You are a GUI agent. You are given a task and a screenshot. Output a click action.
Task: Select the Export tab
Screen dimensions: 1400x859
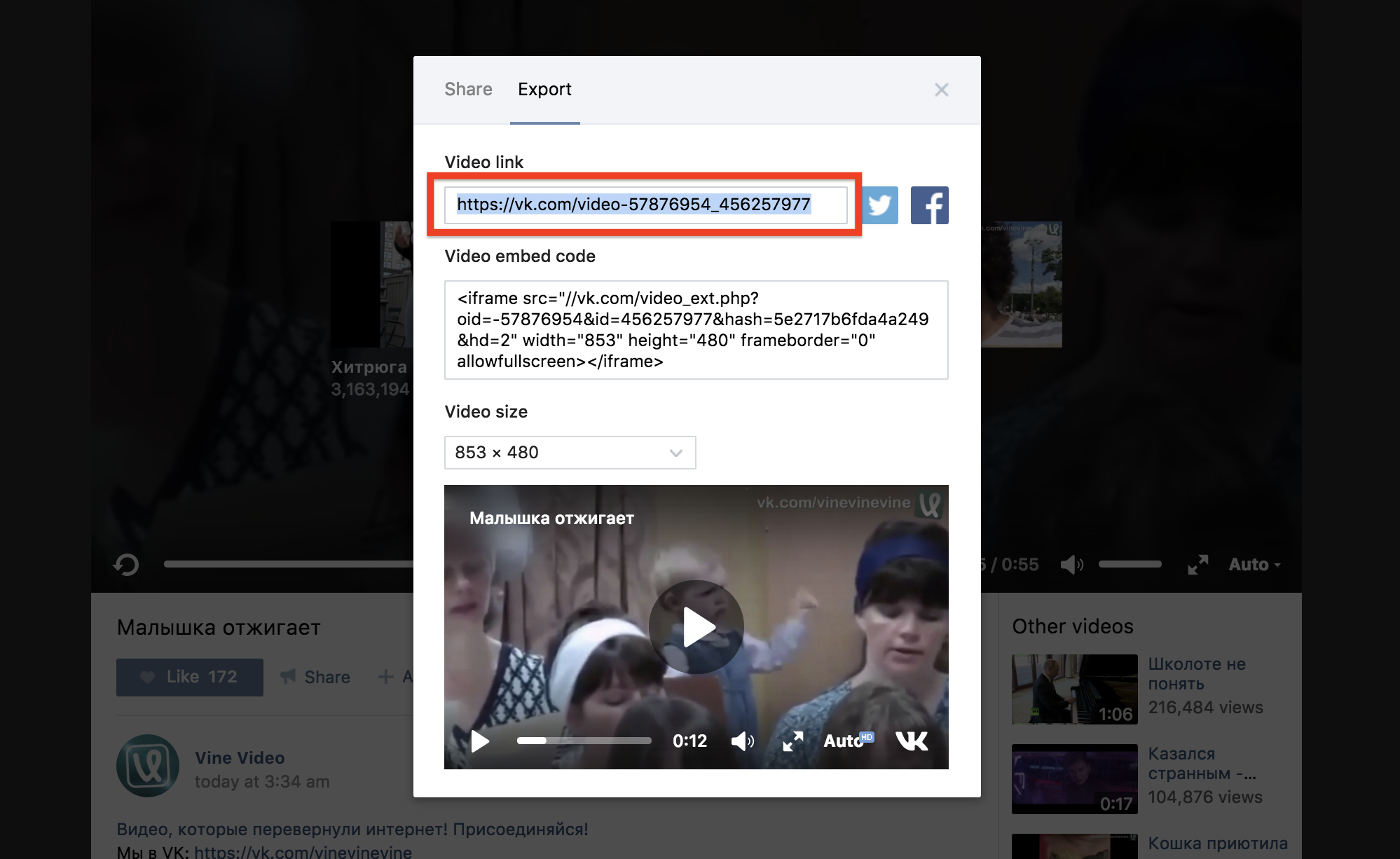[x=544, y=89]
